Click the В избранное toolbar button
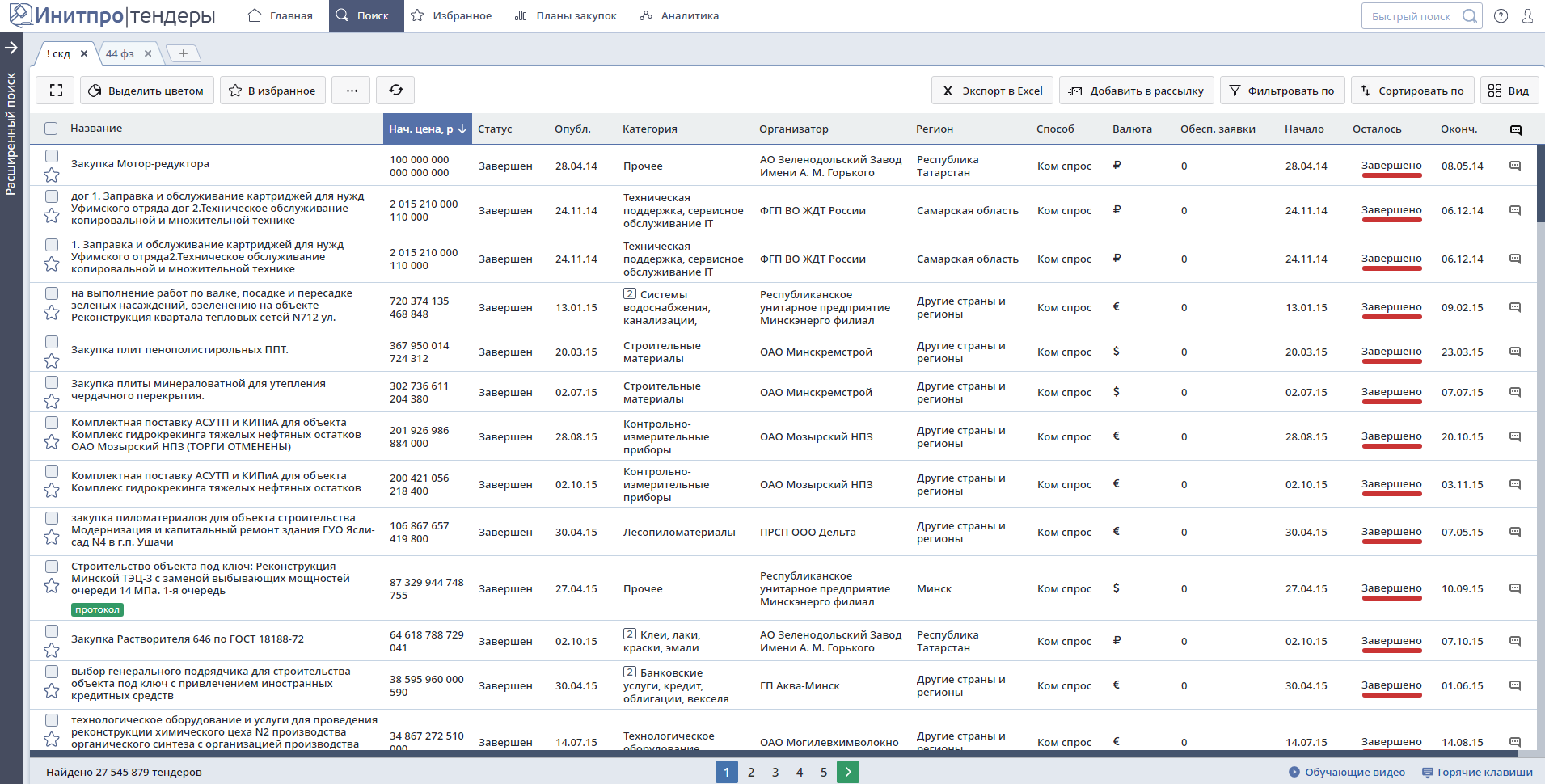Viewport: 1545px width, 784px height. coord(273,91)
